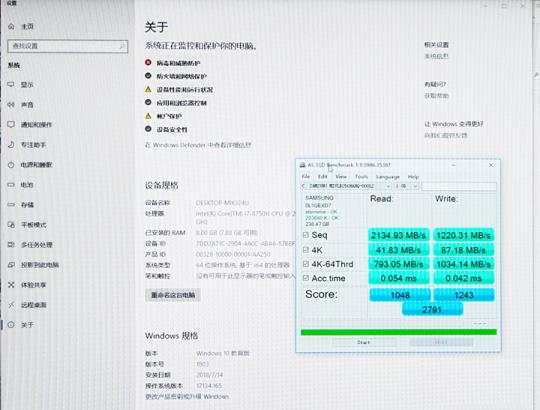Click AS SSD Benchmark title bar app icon
This screenshot has width=540, height=410.
(x=302, y=165)
